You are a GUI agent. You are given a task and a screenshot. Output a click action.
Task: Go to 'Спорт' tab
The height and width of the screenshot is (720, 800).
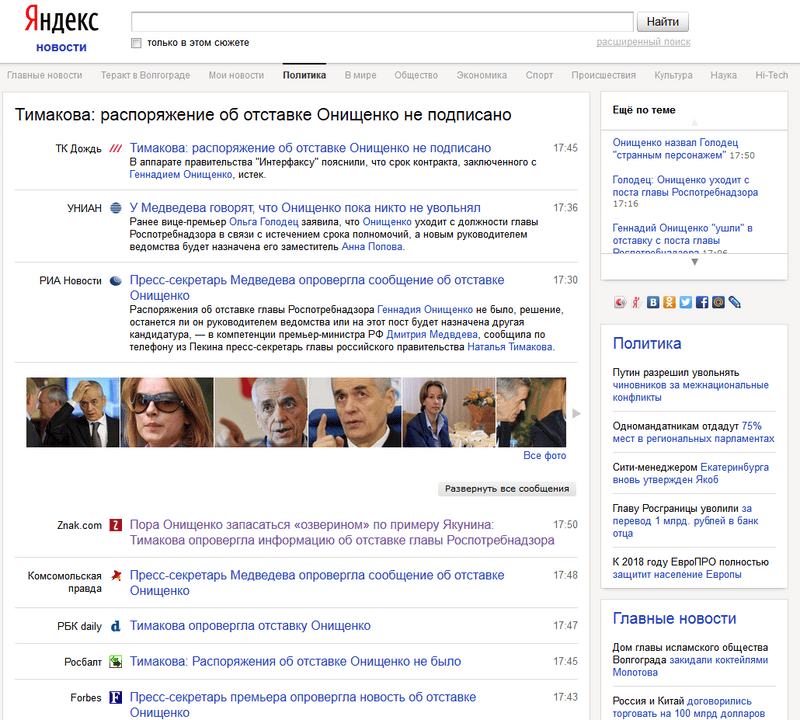tap(539, 75)
